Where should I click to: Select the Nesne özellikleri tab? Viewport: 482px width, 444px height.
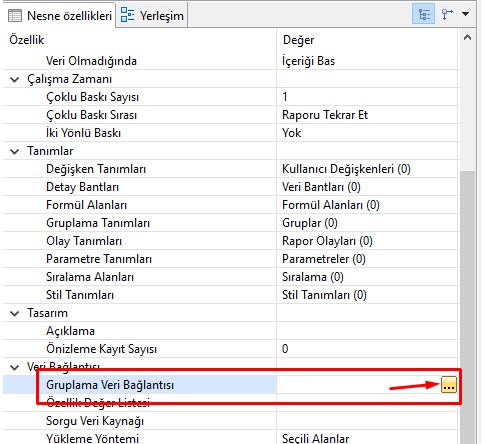coord(59,15)
